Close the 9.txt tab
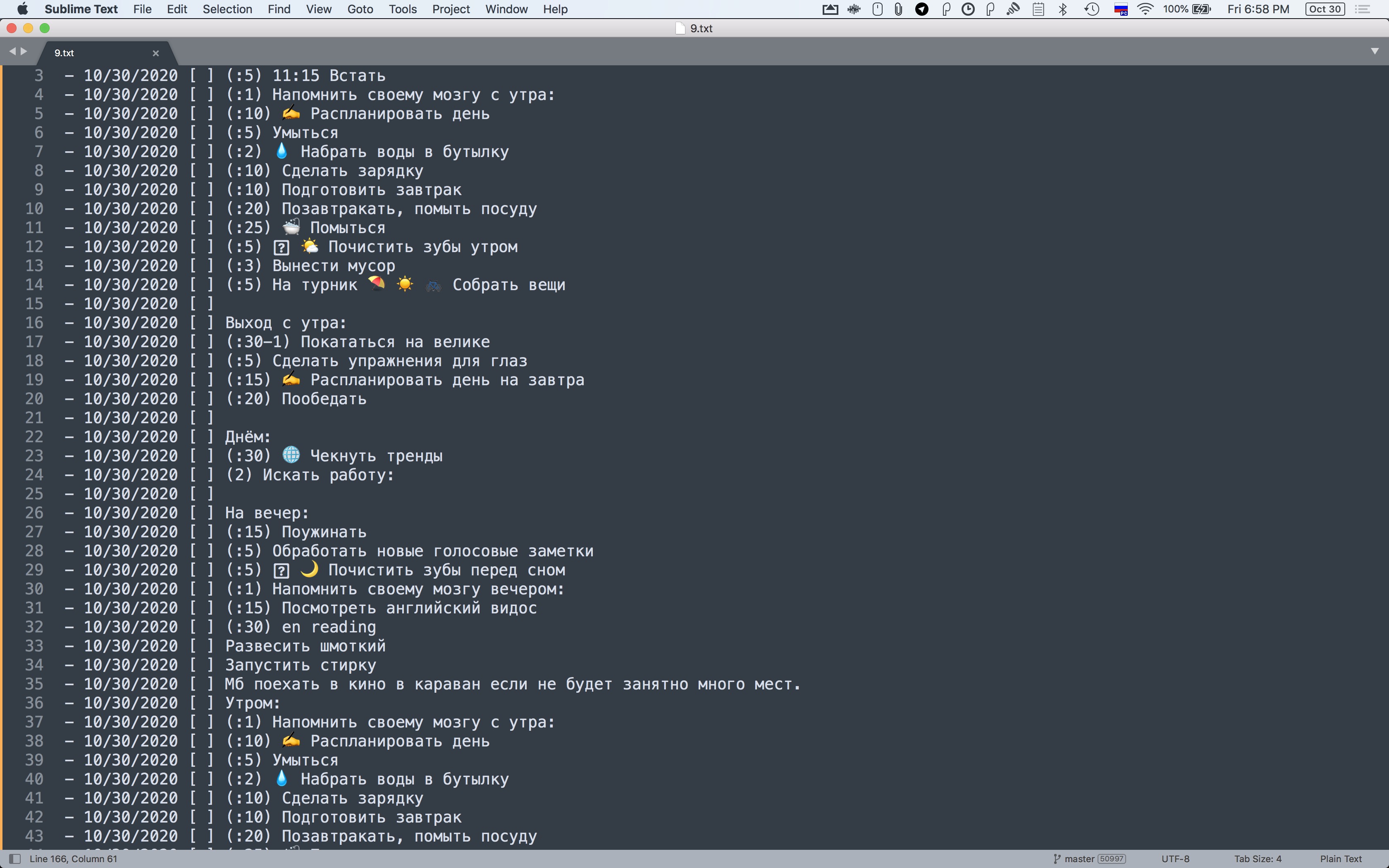Viewport: 1389px width, 868px height. pyautogui.click(x=155, y=53)
